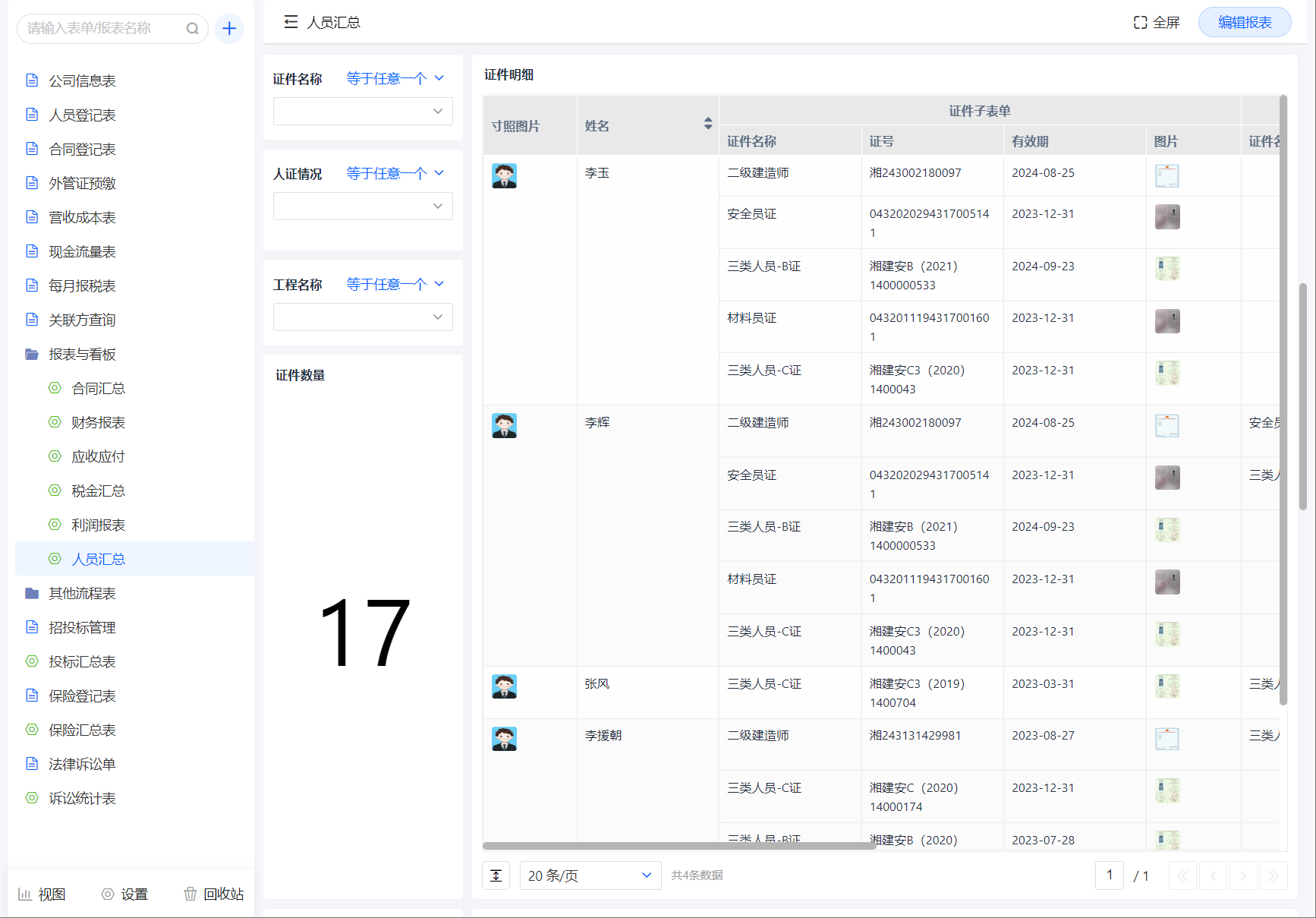This screenshot has height=918, width=1316.
Task: Sort table by 姓名 column arrows
Action: [x=707, y=124]
